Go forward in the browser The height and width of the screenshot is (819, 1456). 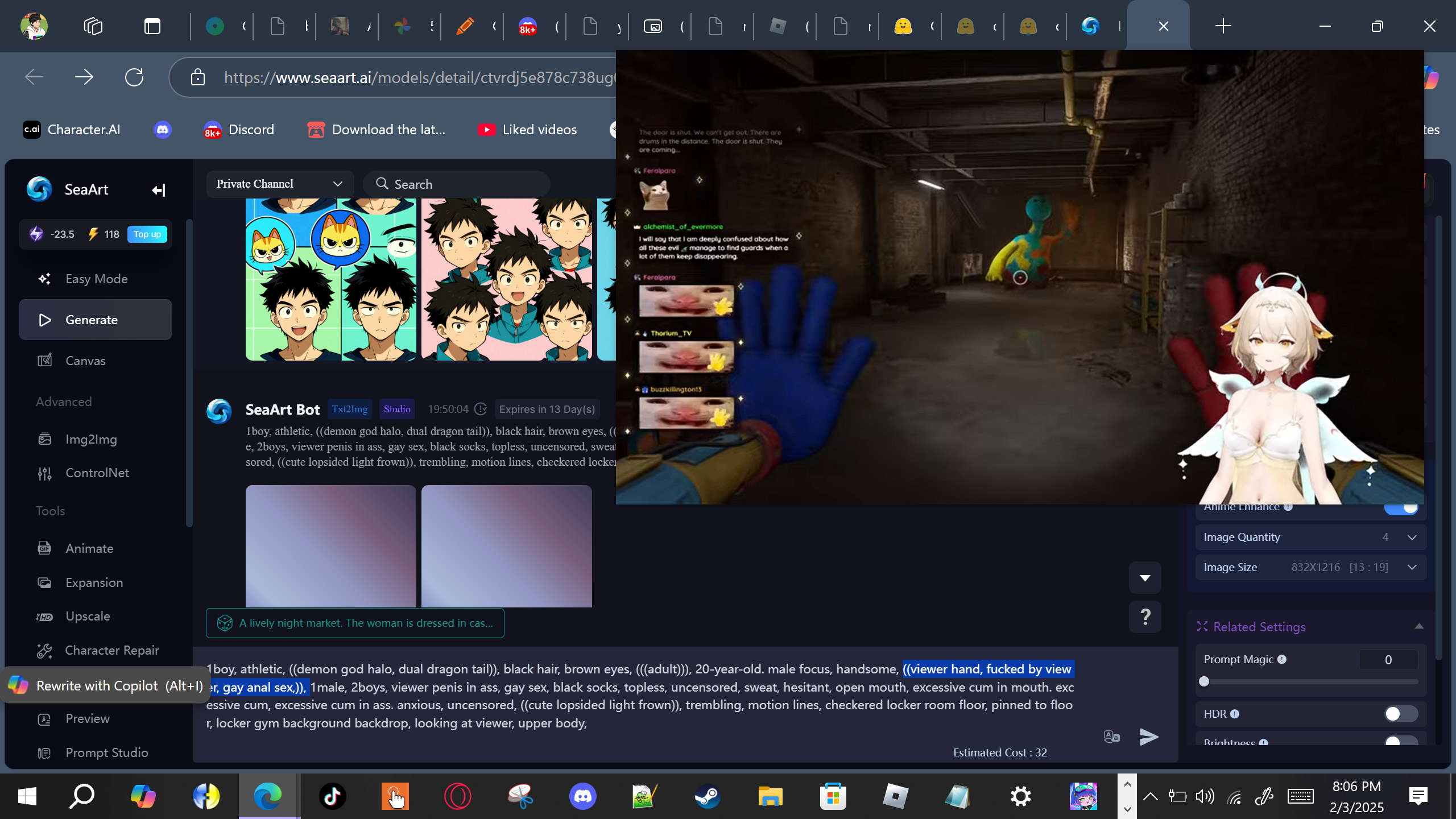[x=84, y=77]
